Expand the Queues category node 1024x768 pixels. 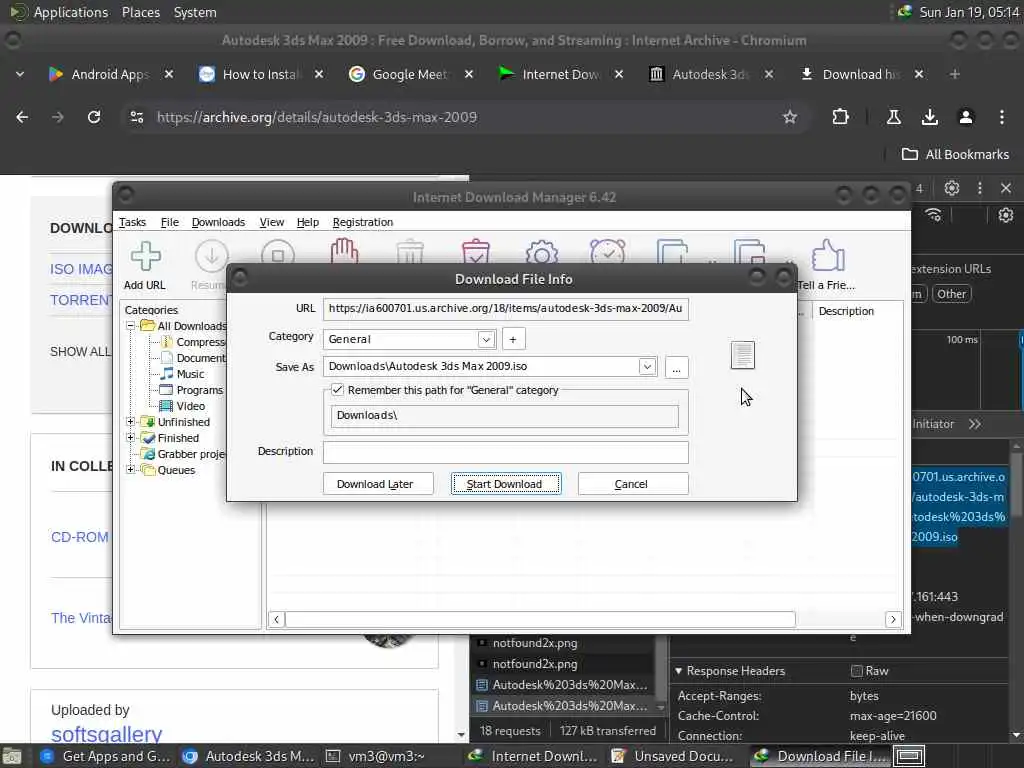point(131,470)
